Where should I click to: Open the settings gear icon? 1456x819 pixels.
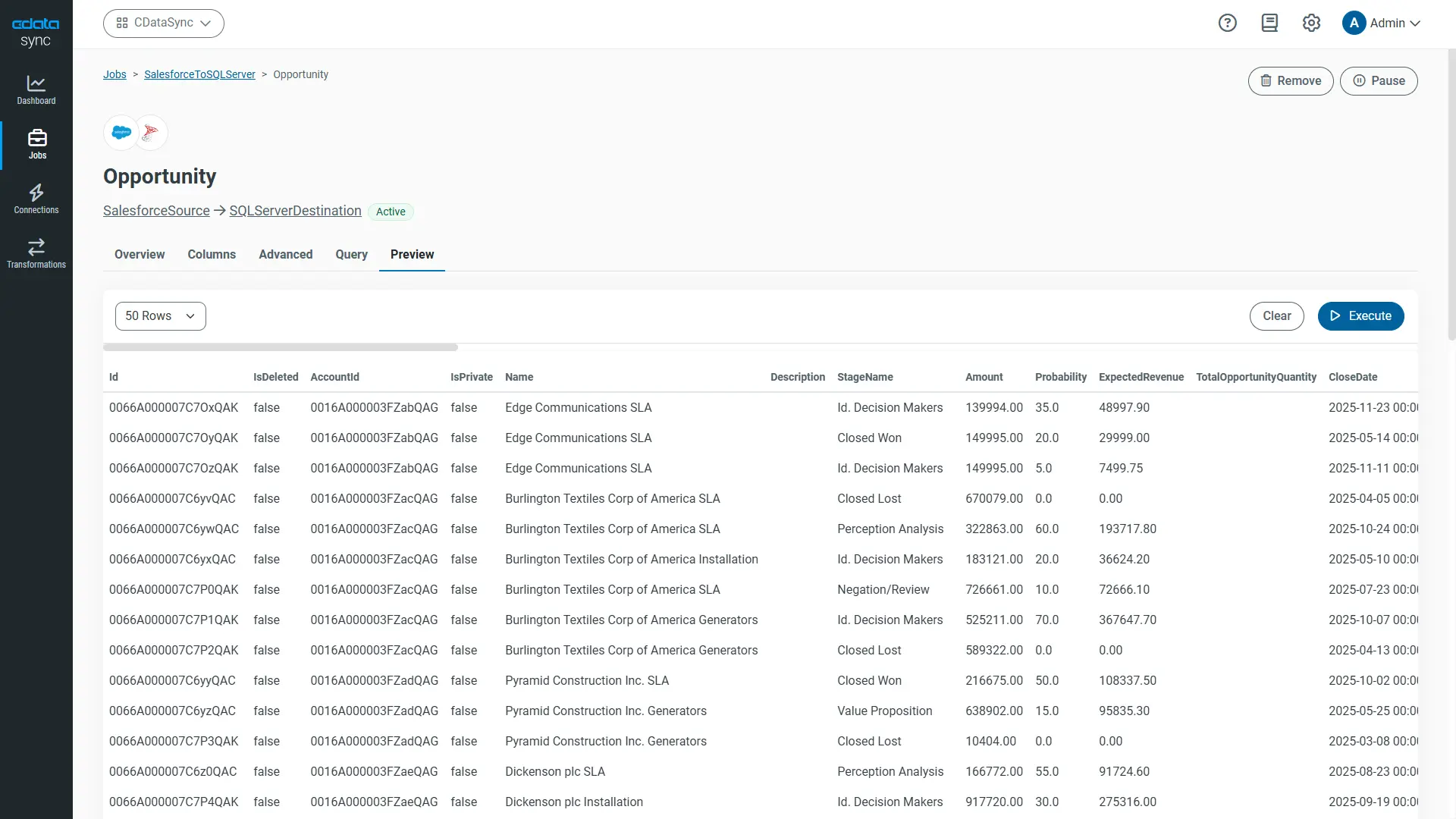[x=1311, y=23]
